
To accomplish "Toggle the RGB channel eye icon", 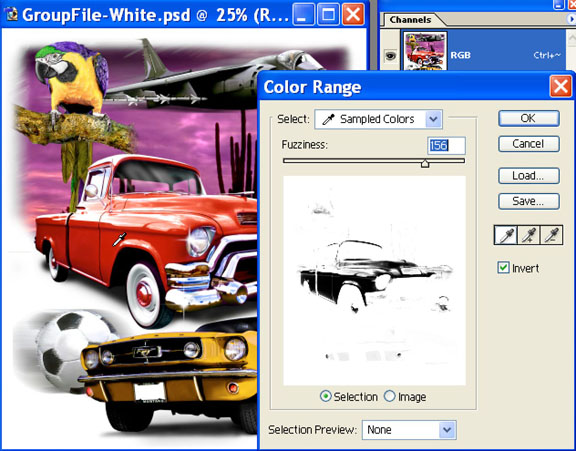I will (x=390, y=55).
